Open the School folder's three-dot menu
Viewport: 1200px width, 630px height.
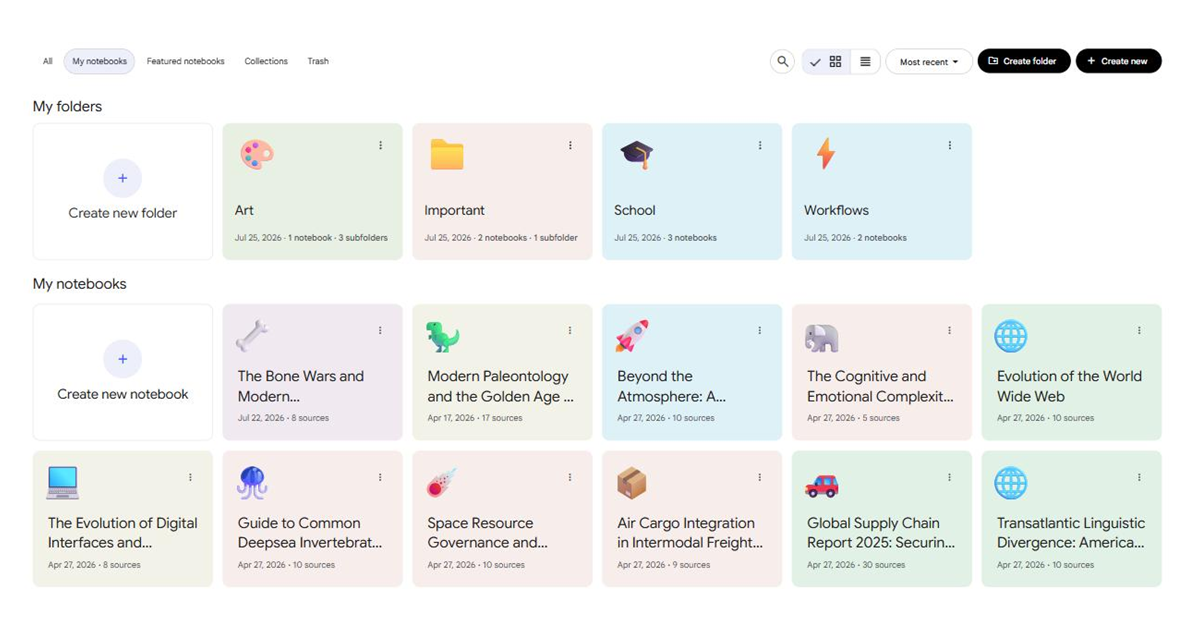(760, 146)
